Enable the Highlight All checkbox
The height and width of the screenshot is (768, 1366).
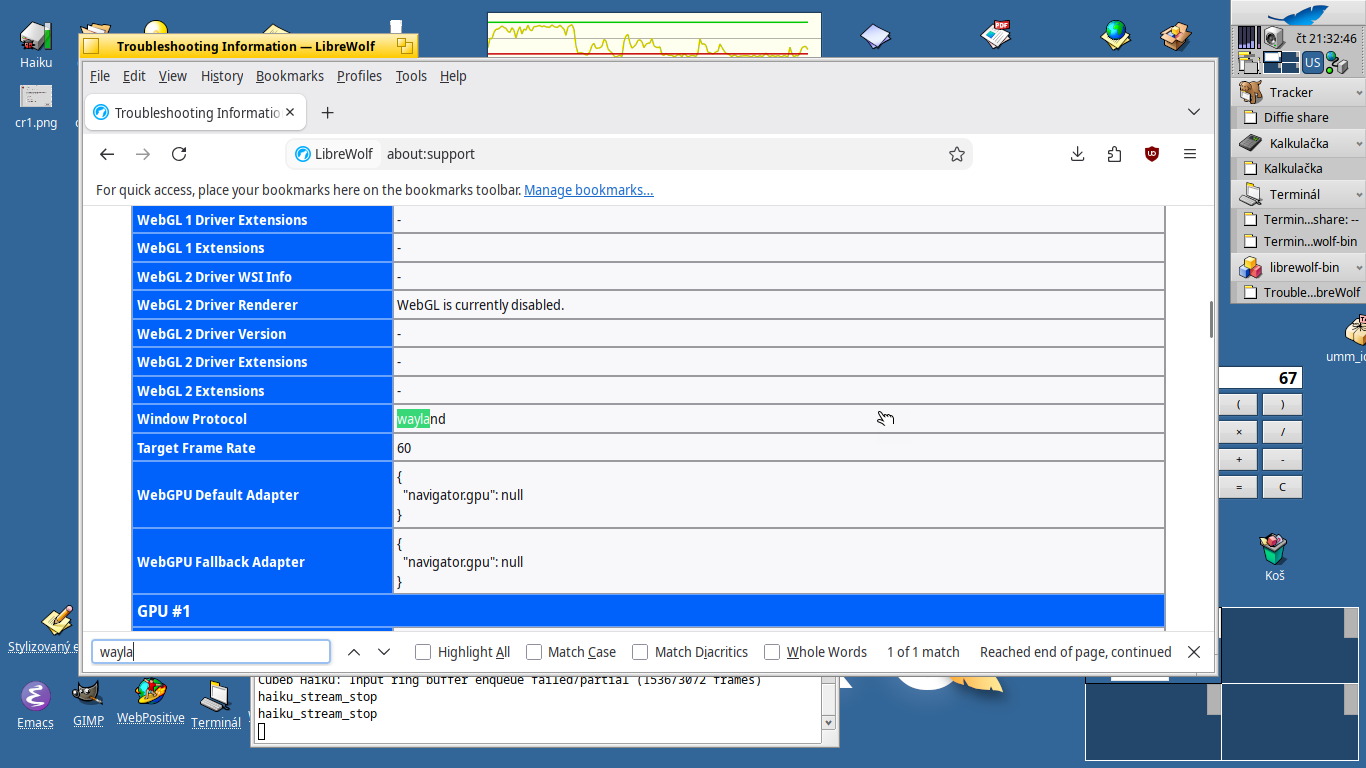pyautogui.click(x=423, y=652)
